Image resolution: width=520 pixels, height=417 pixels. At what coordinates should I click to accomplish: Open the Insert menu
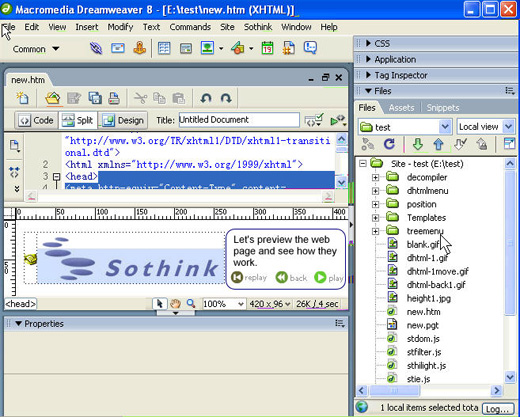tap(87, 27)
